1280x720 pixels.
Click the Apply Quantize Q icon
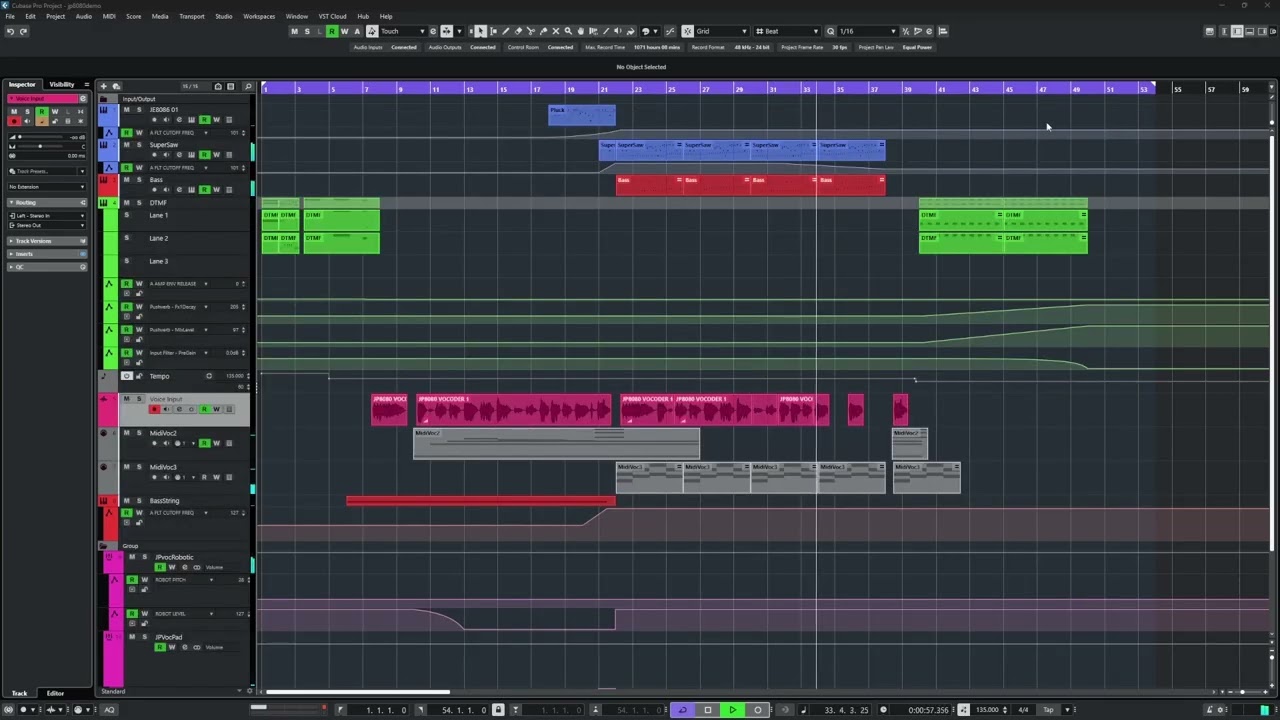[x=830, y=31]
